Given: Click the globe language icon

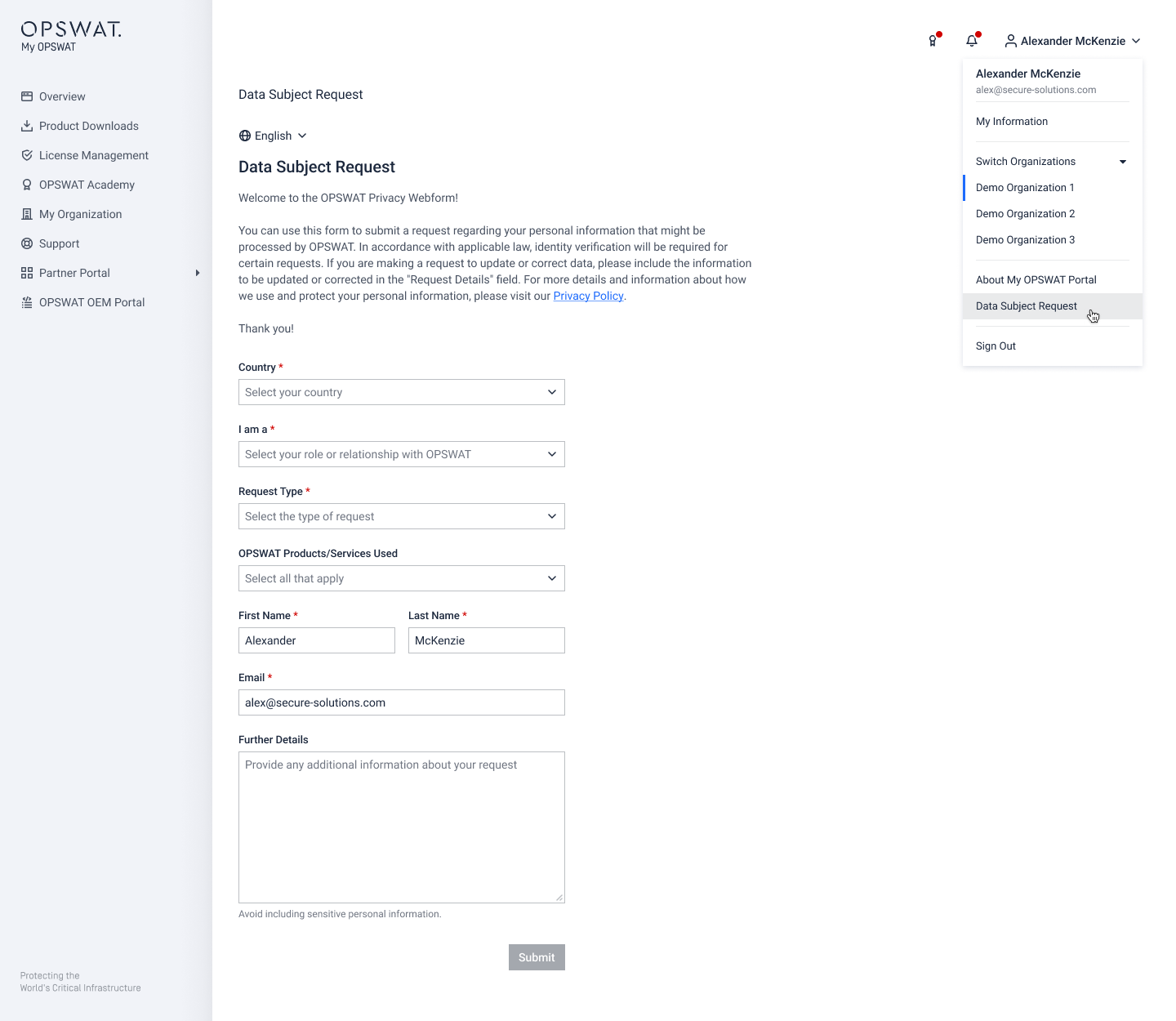Looking at the screenshot, I should [x=245, y=136].
